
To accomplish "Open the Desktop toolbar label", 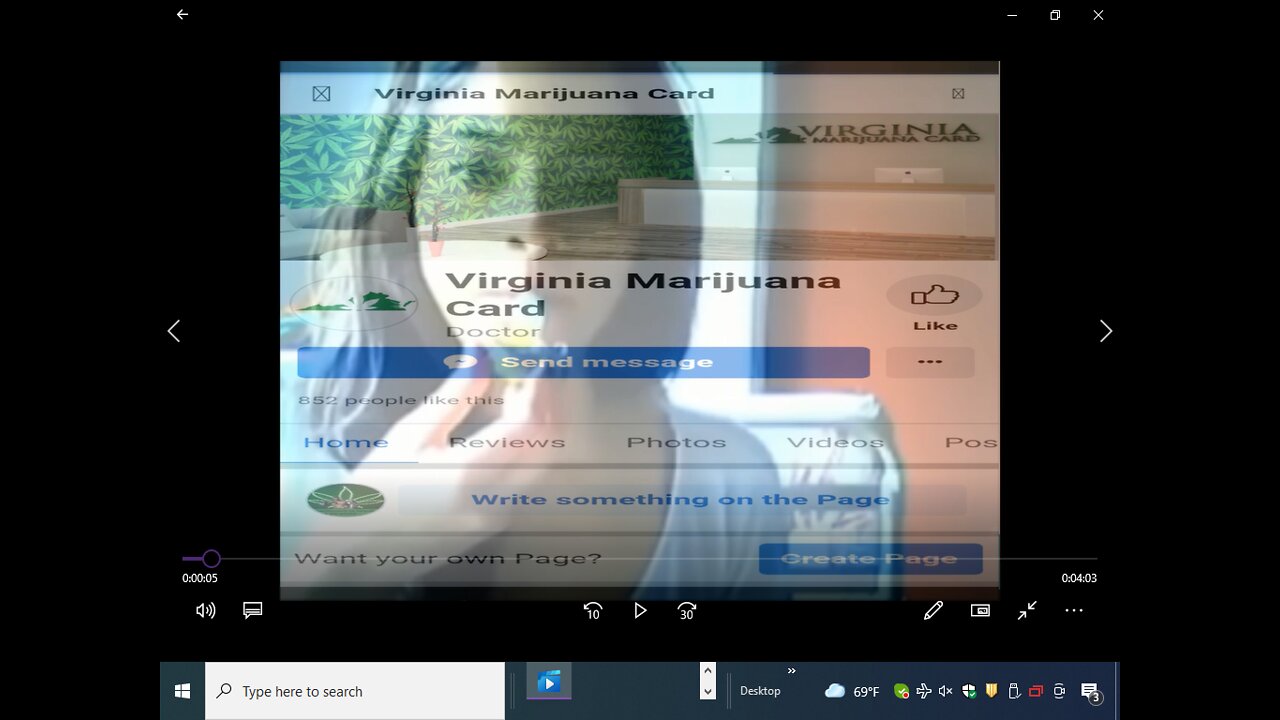I will (760, 691).
